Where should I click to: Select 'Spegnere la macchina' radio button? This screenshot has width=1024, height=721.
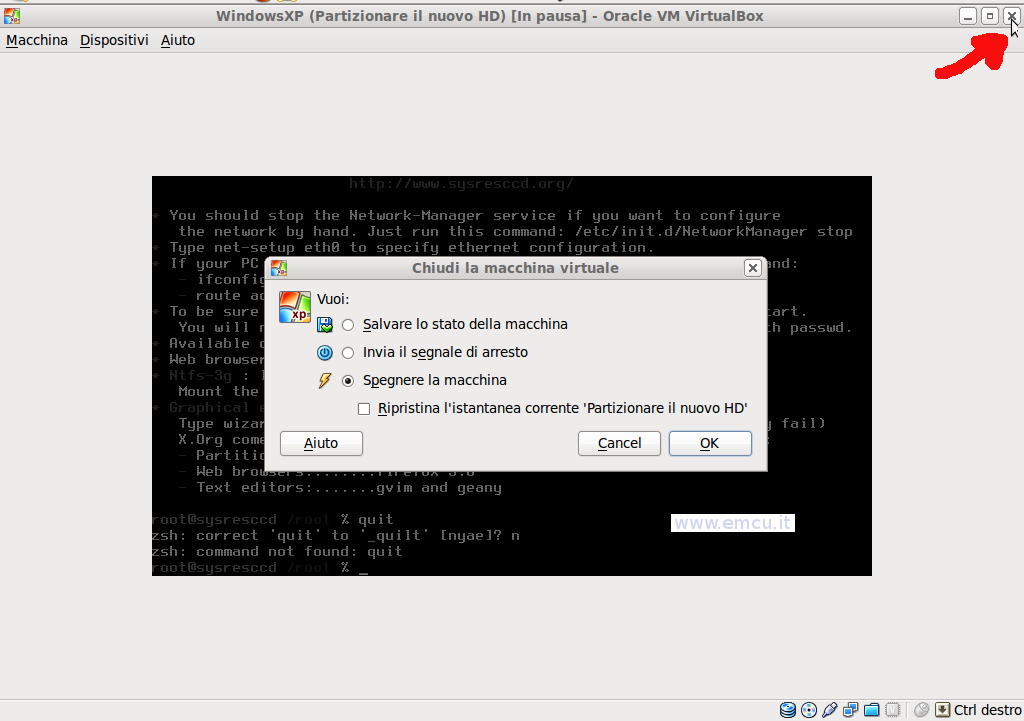(348, 381)
